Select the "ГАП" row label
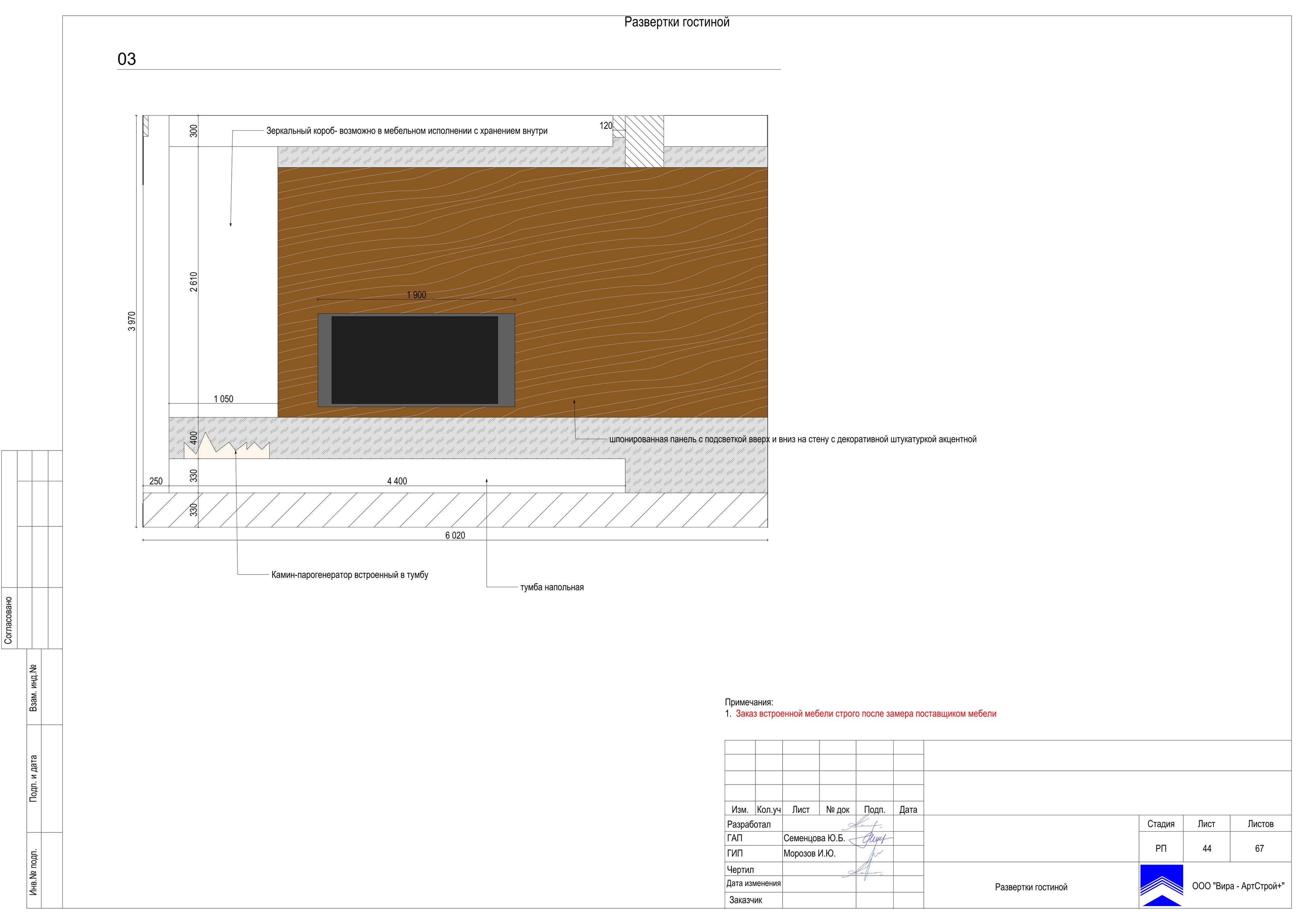The height and width of the screenshot is (924, 1307). point(734,839)
